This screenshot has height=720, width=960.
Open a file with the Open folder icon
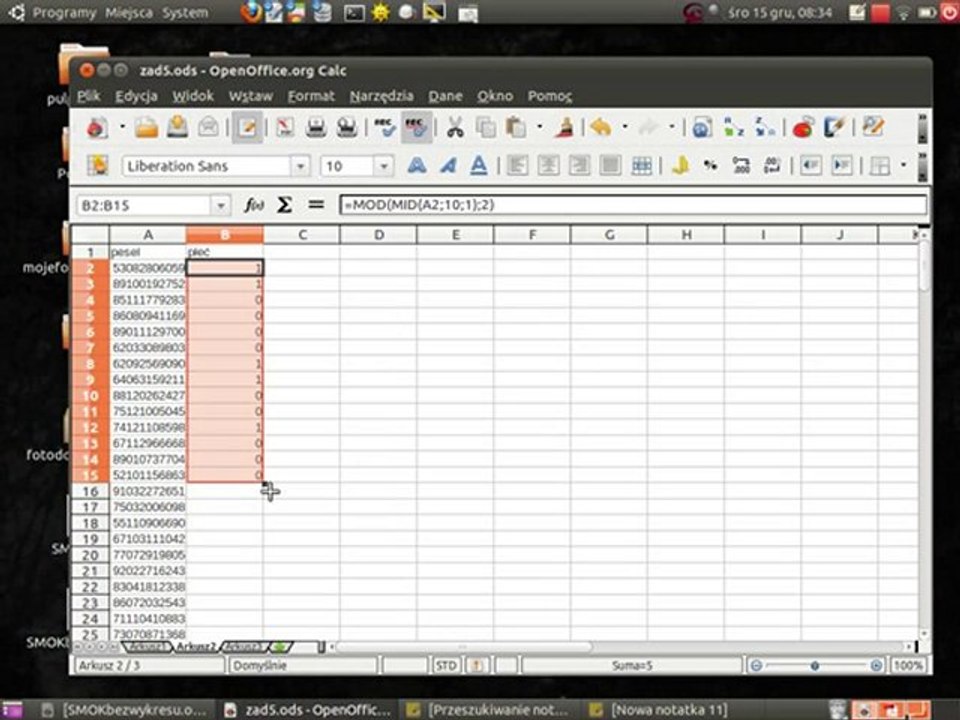(x=146, y=127)
